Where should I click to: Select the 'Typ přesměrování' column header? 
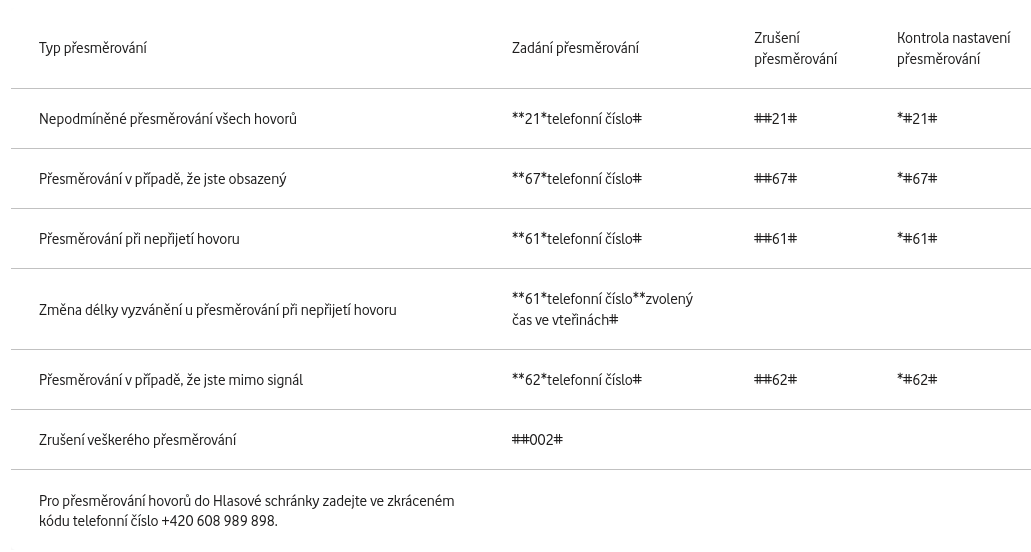pyautogui.click(x=93, y=48)
